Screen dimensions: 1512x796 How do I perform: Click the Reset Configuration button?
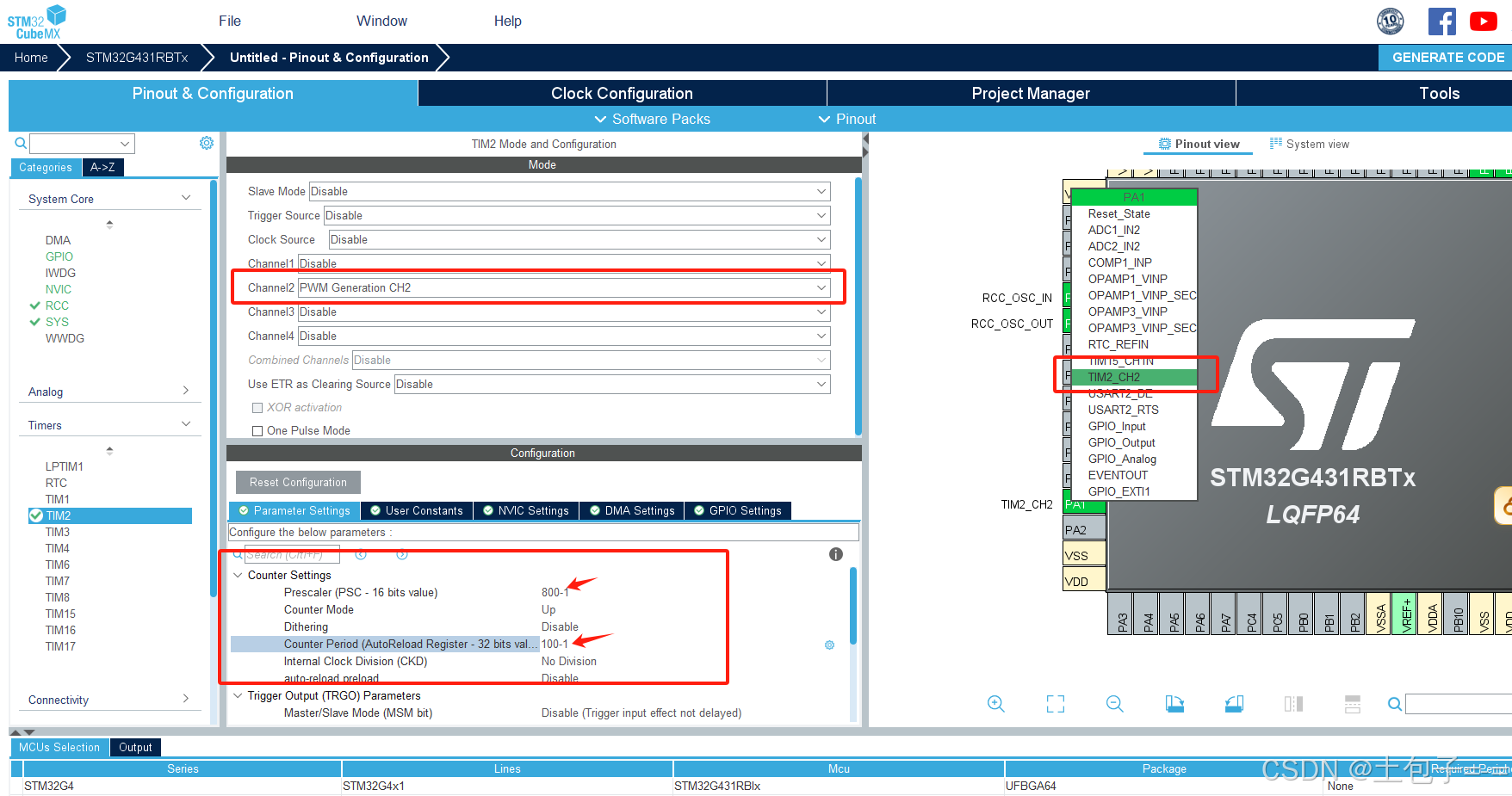pyautogui.click(x=298, y=482)
